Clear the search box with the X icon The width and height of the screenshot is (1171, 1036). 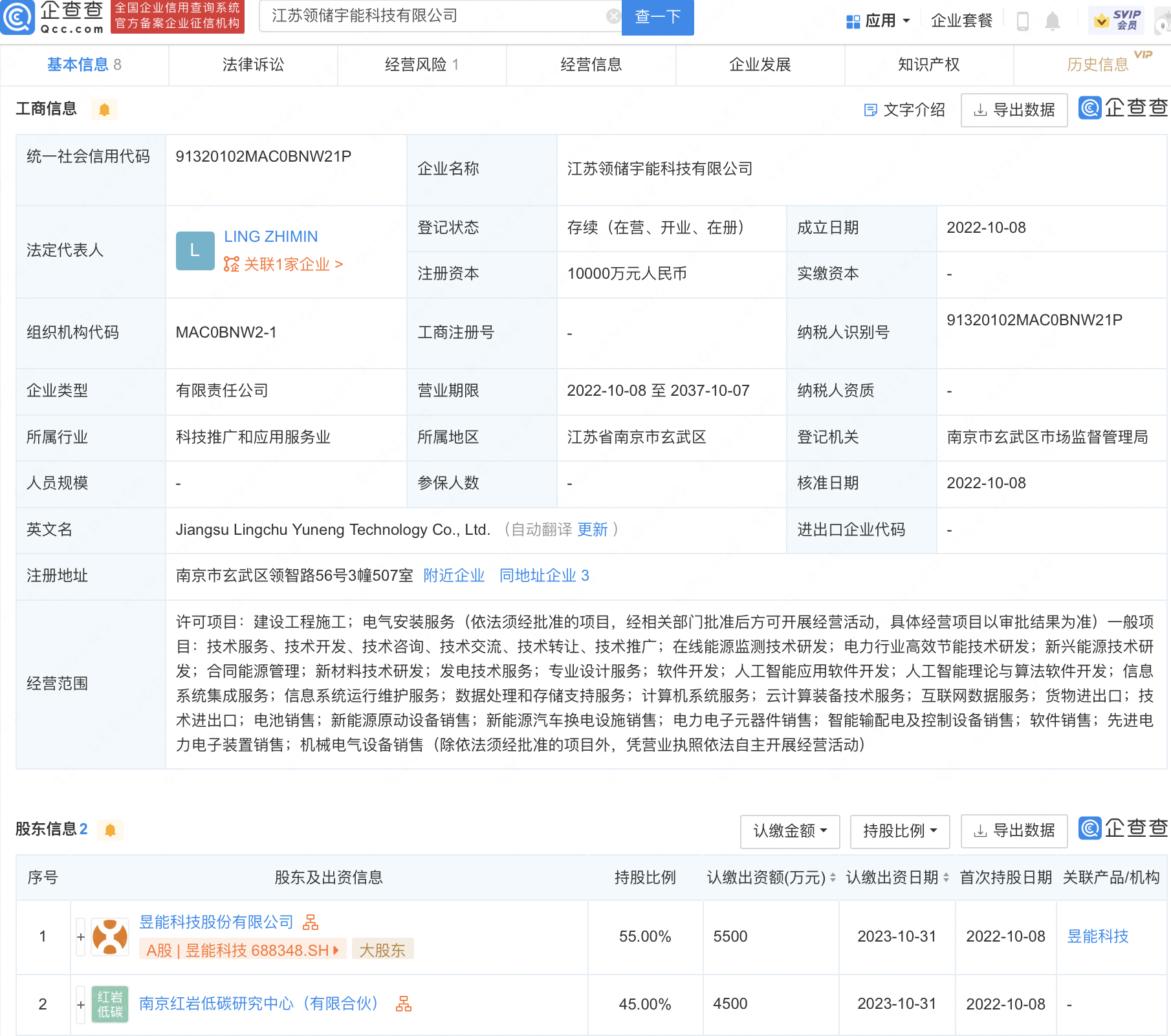tap(613, 16)
